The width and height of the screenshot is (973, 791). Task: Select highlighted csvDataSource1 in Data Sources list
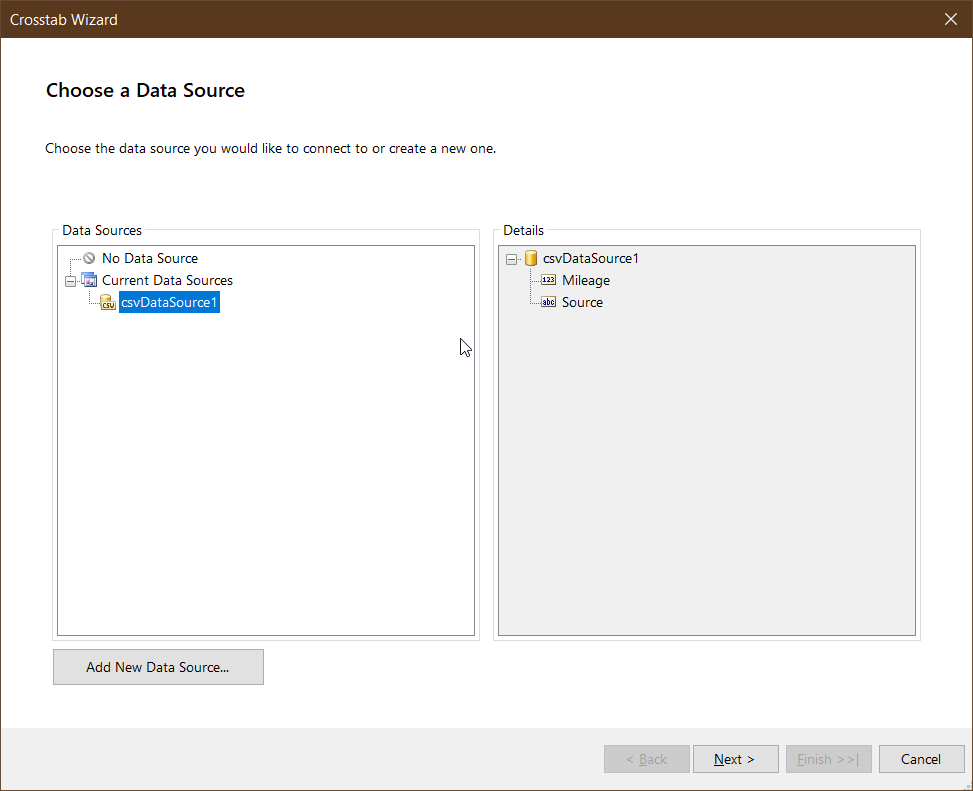pos(169,302)
